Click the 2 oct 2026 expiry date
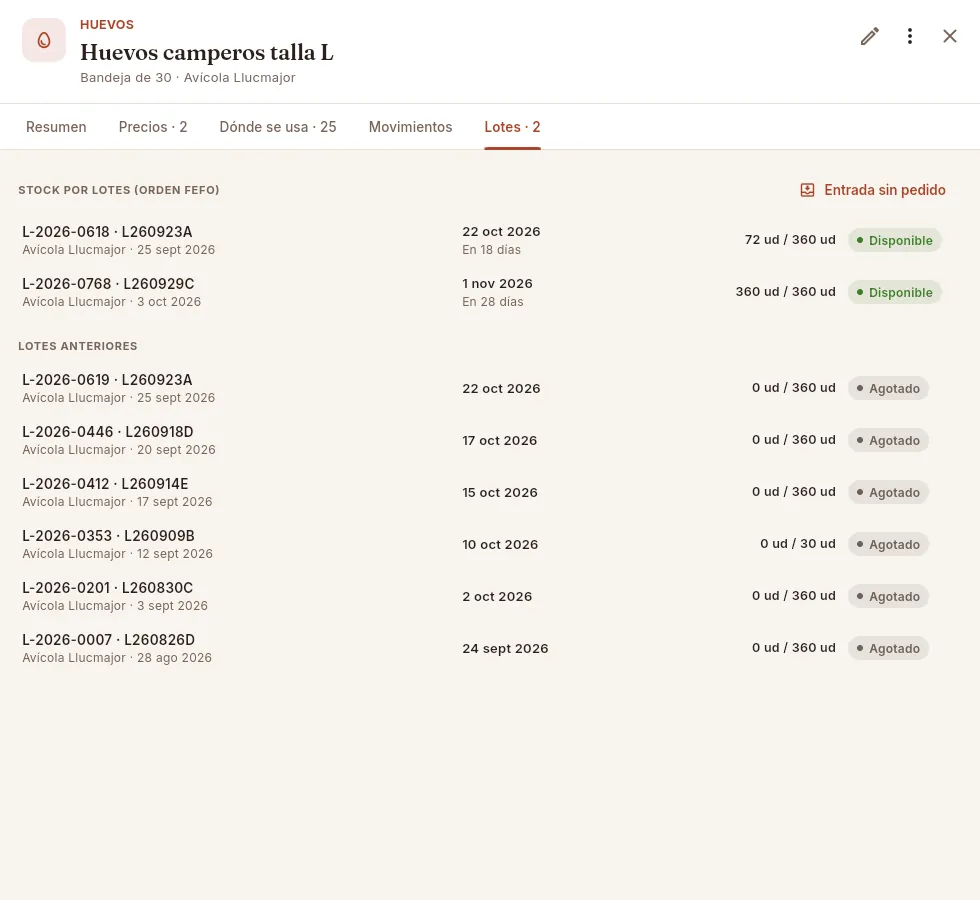Screen dimensions: 980x900 [497, 596]
